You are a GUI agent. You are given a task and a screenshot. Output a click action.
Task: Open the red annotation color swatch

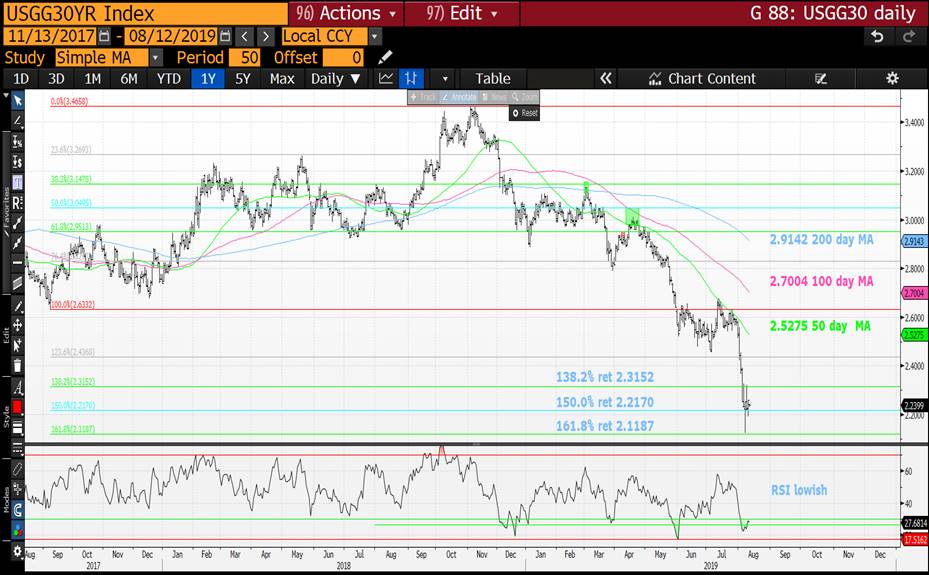tap(18, 407)
